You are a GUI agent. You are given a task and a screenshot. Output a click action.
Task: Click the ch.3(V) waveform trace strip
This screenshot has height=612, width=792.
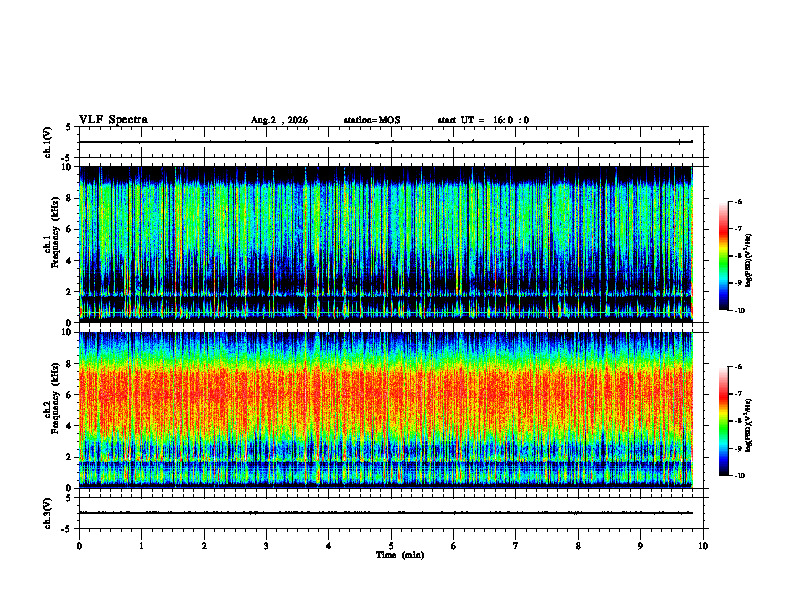click(391, 513)
